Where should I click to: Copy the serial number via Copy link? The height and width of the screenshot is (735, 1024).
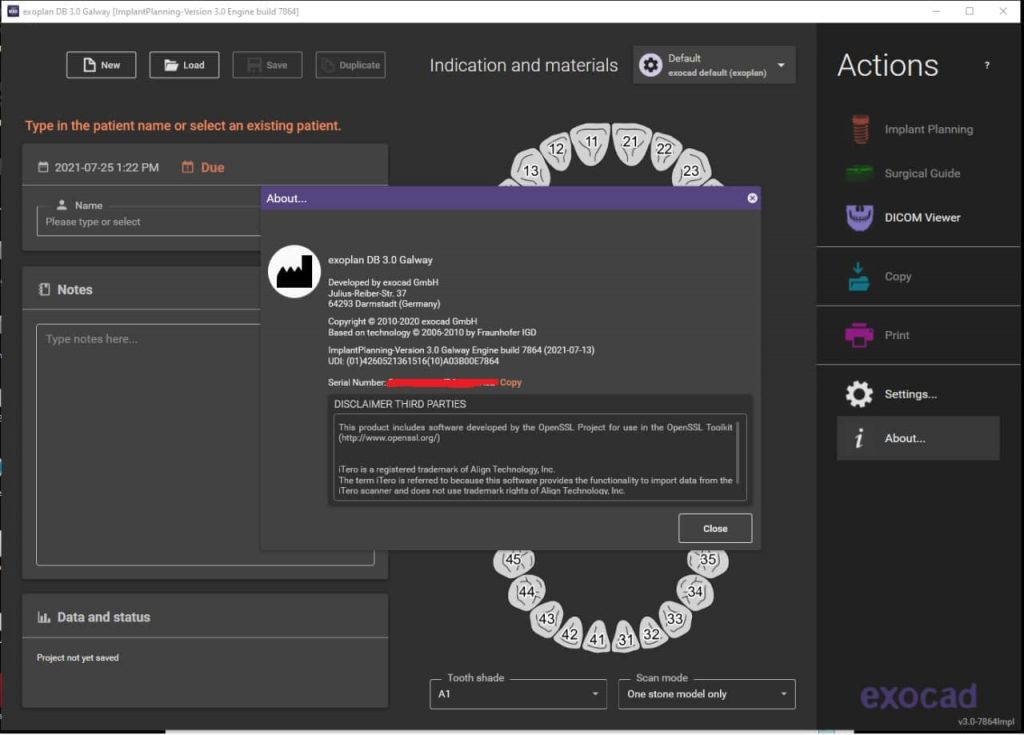click(510, 382)
